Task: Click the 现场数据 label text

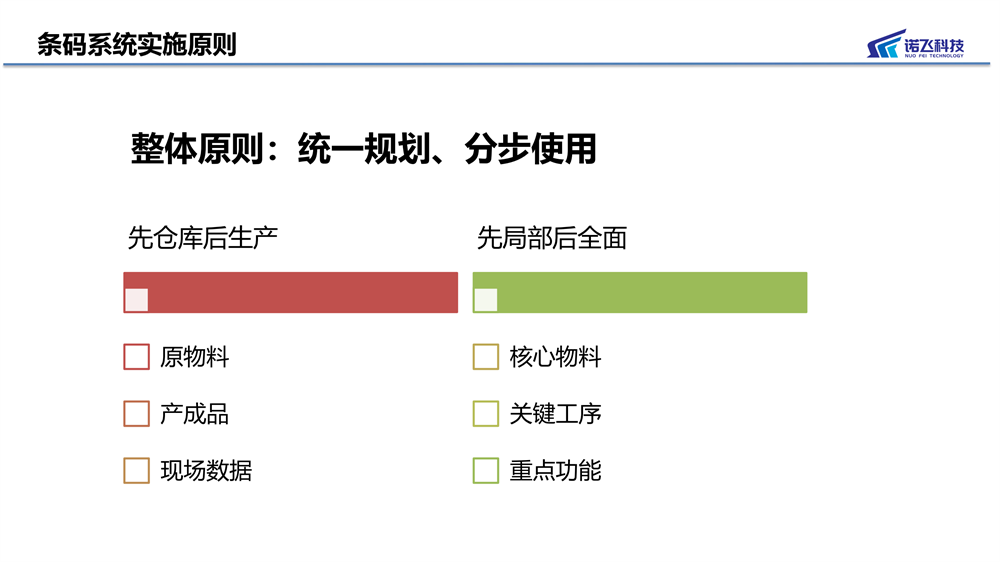Action: pos(206,471)
